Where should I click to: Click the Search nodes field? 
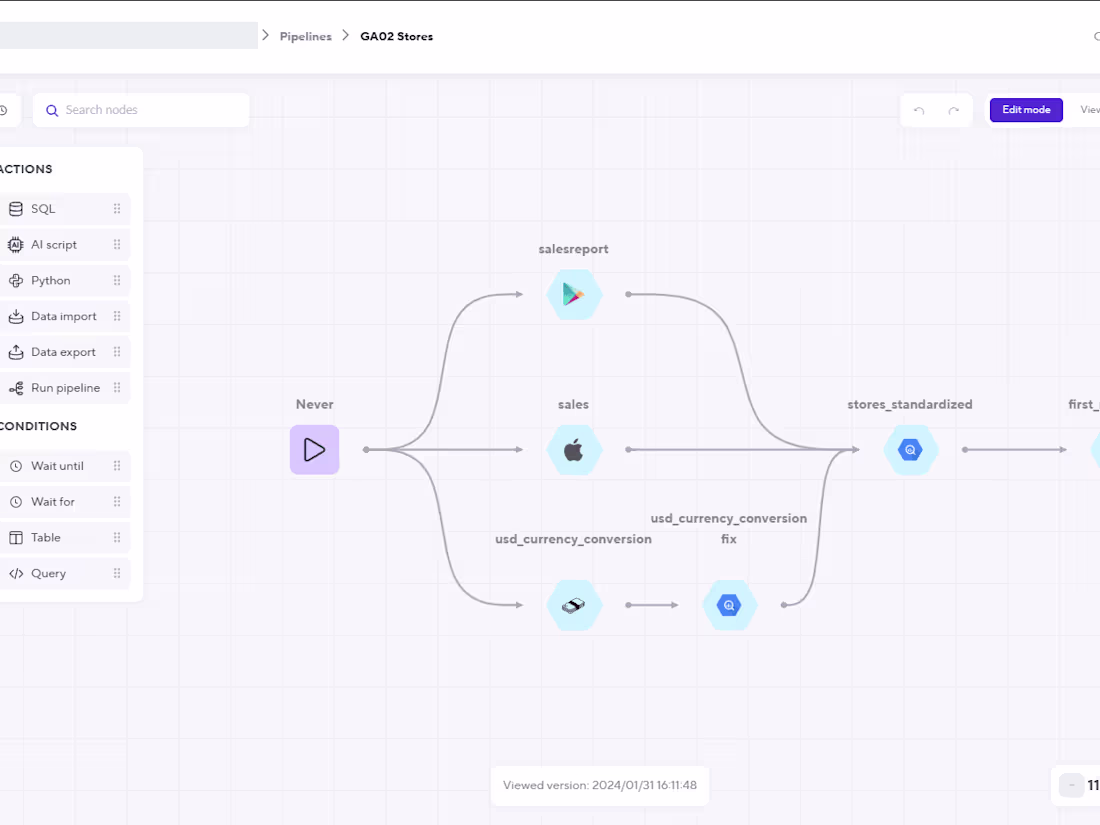(140, 110)
